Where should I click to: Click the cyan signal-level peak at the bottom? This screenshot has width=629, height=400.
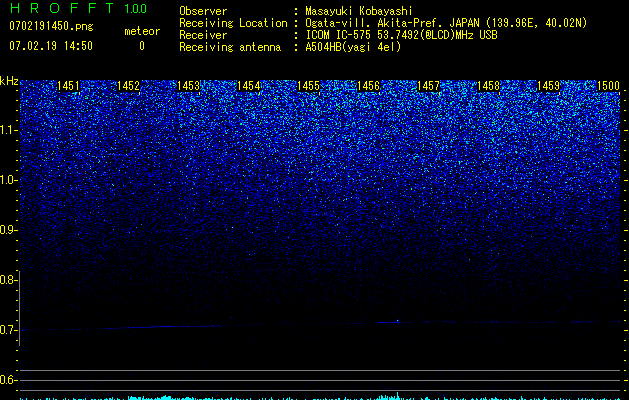point(398,396)
